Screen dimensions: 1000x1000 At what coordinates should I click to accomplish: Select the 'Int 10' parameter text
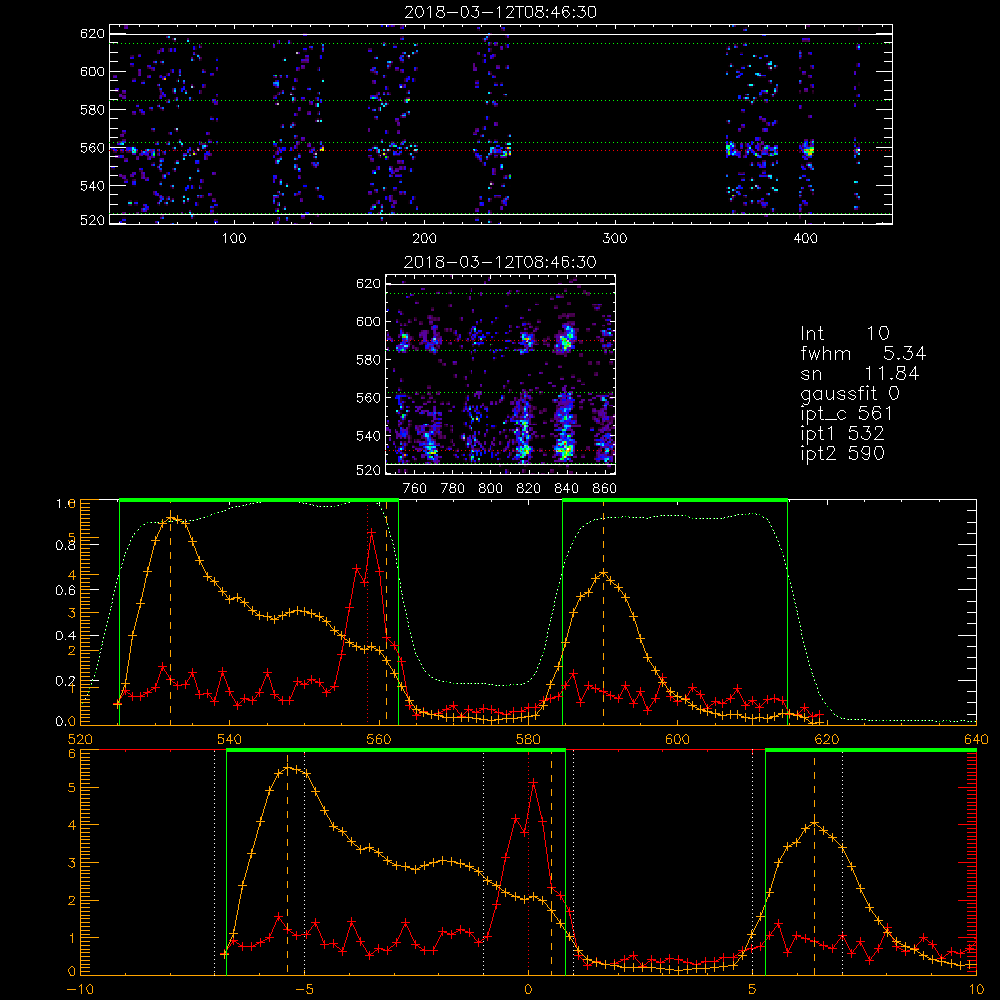click(845, 333)
